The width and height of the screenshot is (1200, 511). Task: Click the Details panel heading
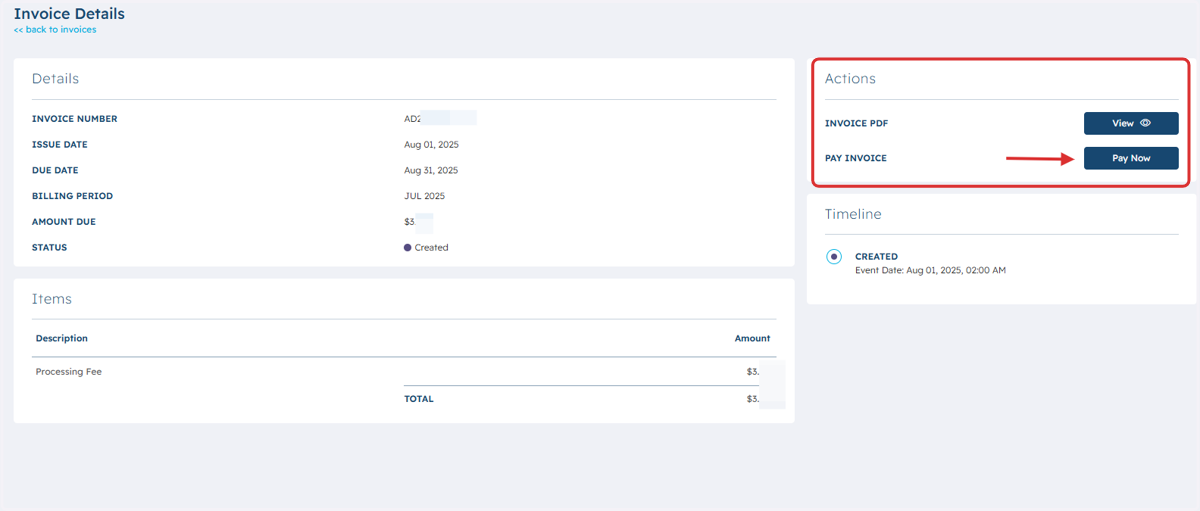pos(55,78)
